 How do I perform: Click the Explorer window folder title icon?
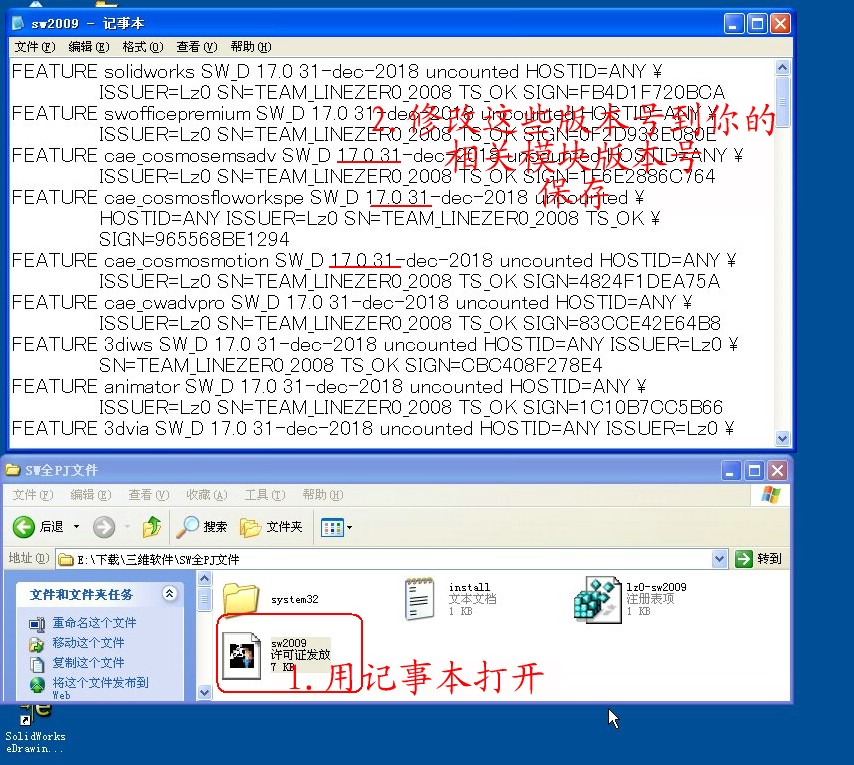pos(13,470)
